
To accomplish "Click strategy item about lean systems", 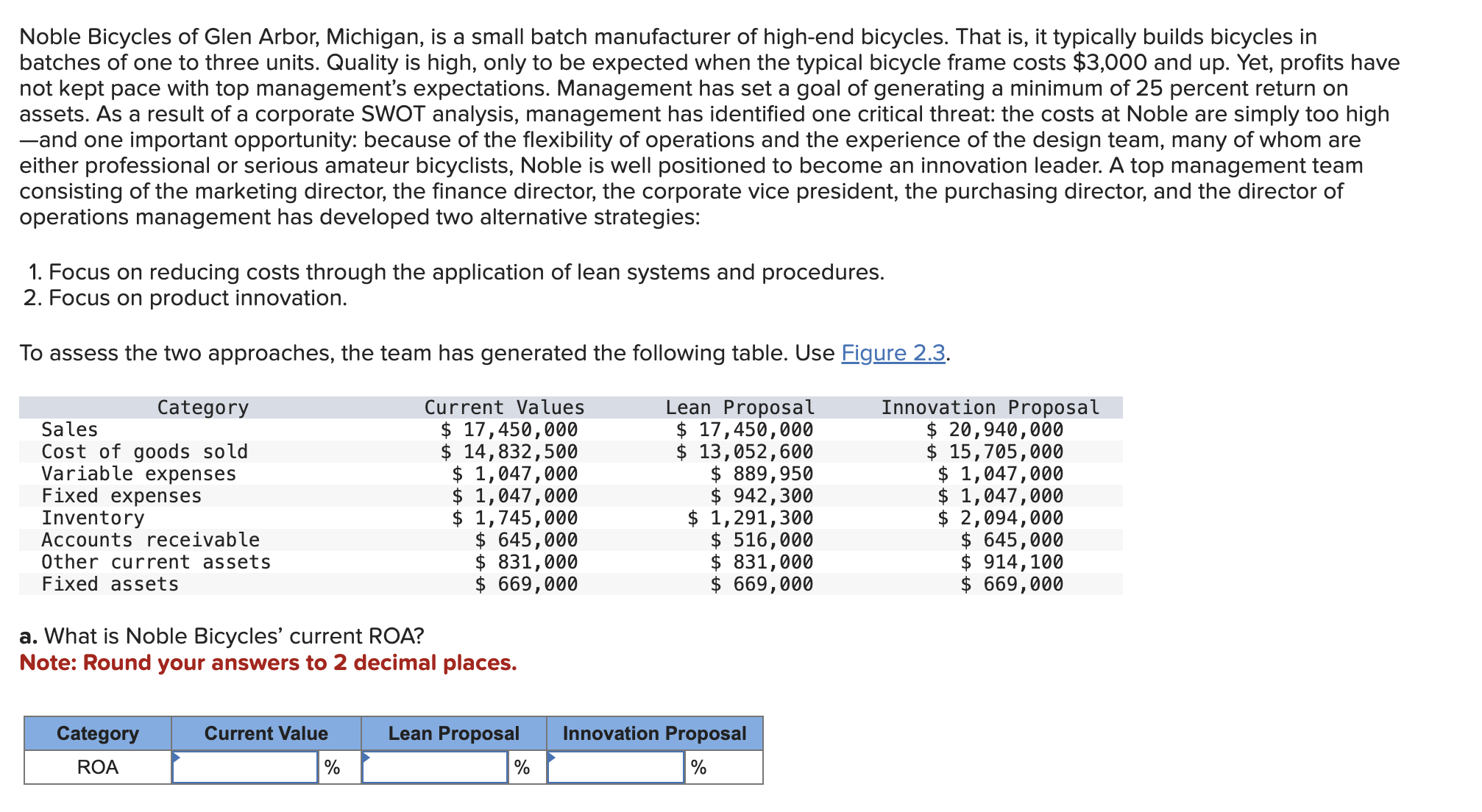I will click(456, 272).
